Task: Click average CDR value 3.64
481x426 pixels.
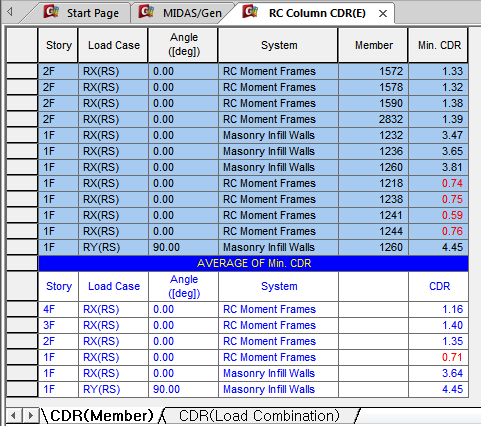Action: click(x=439, y=373)
